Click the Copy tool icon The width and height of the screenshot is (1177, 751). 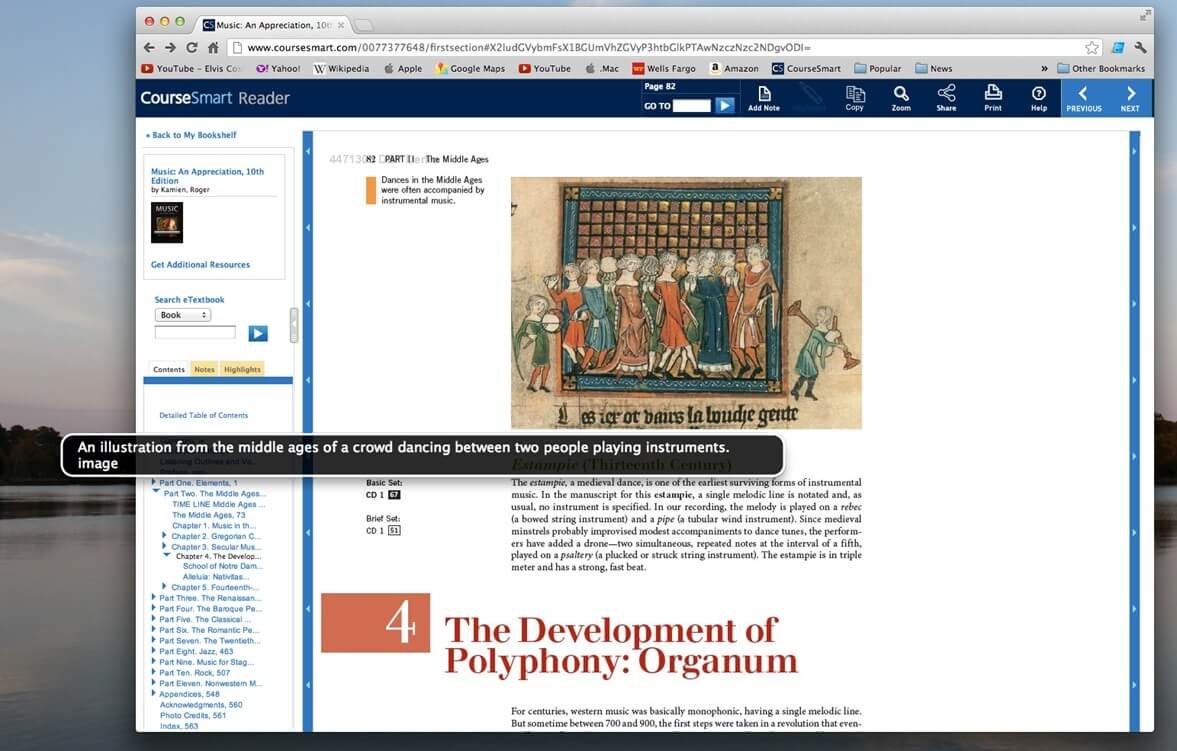854,98
